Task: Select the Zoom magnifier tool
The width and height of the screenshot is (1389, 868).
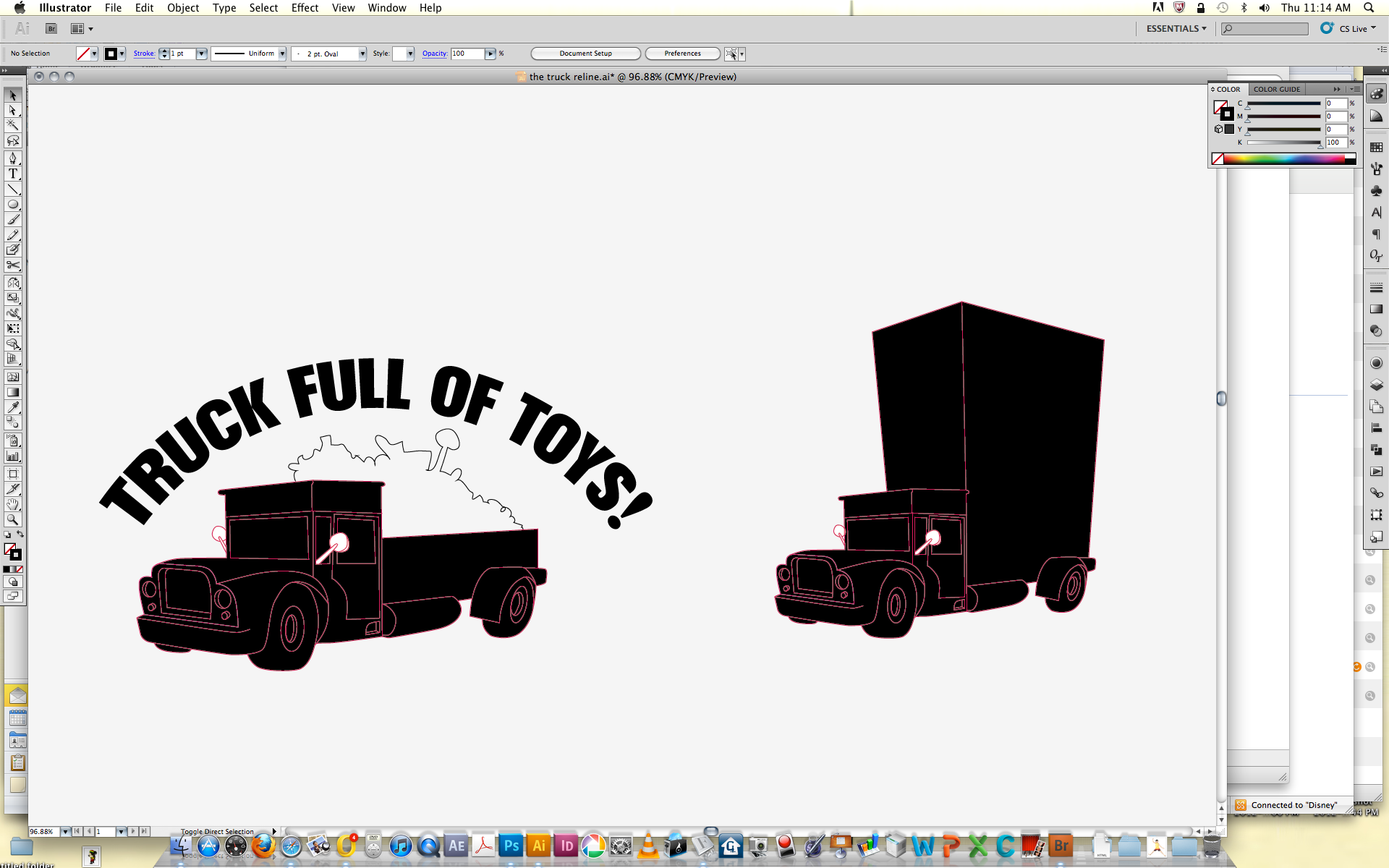Action: coord(13,519)
